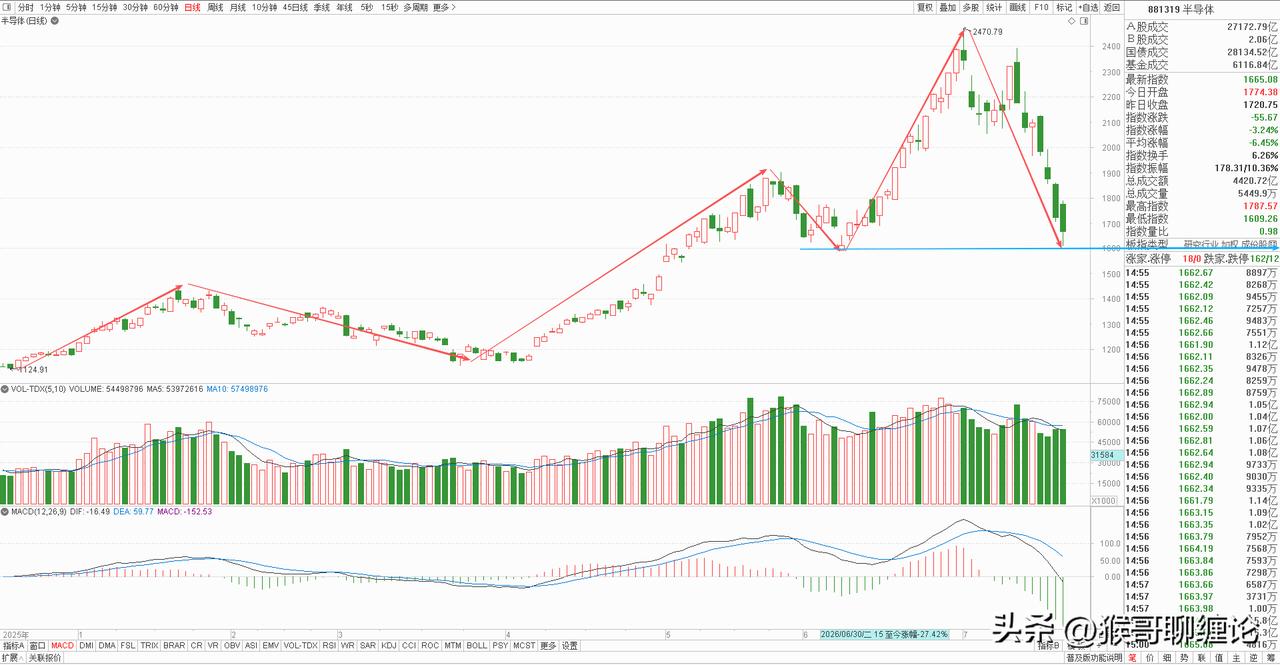Expand the 扩展 panel
Screen dimensions: 1280x665
(x=12, y=657)
